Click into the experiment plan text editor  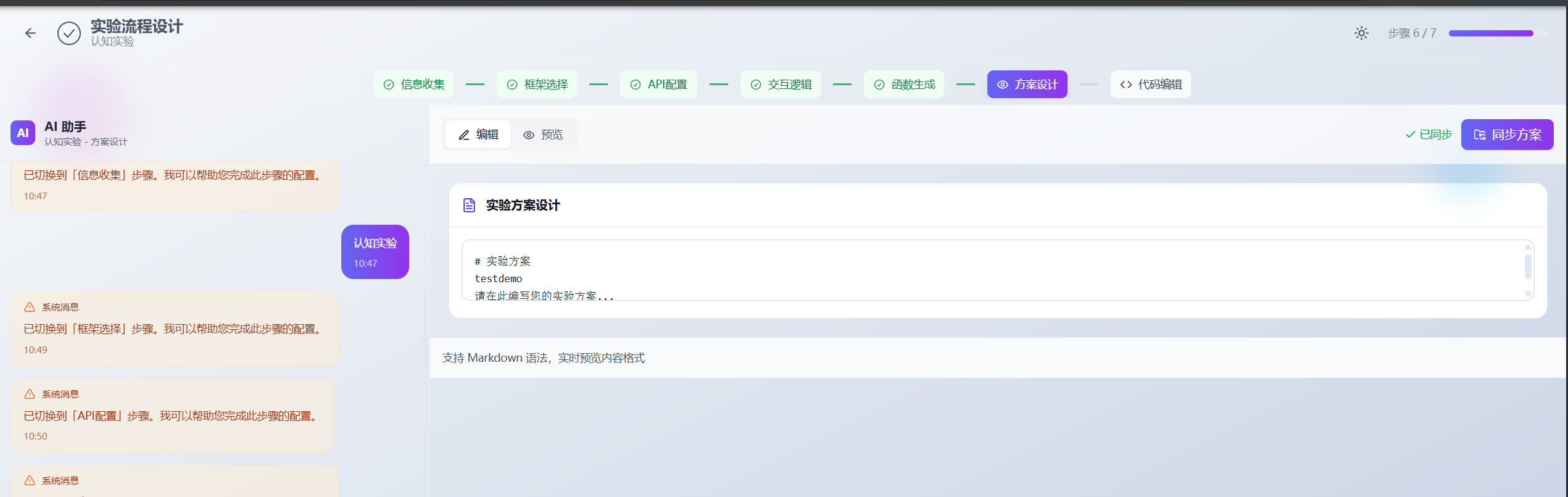998,270
